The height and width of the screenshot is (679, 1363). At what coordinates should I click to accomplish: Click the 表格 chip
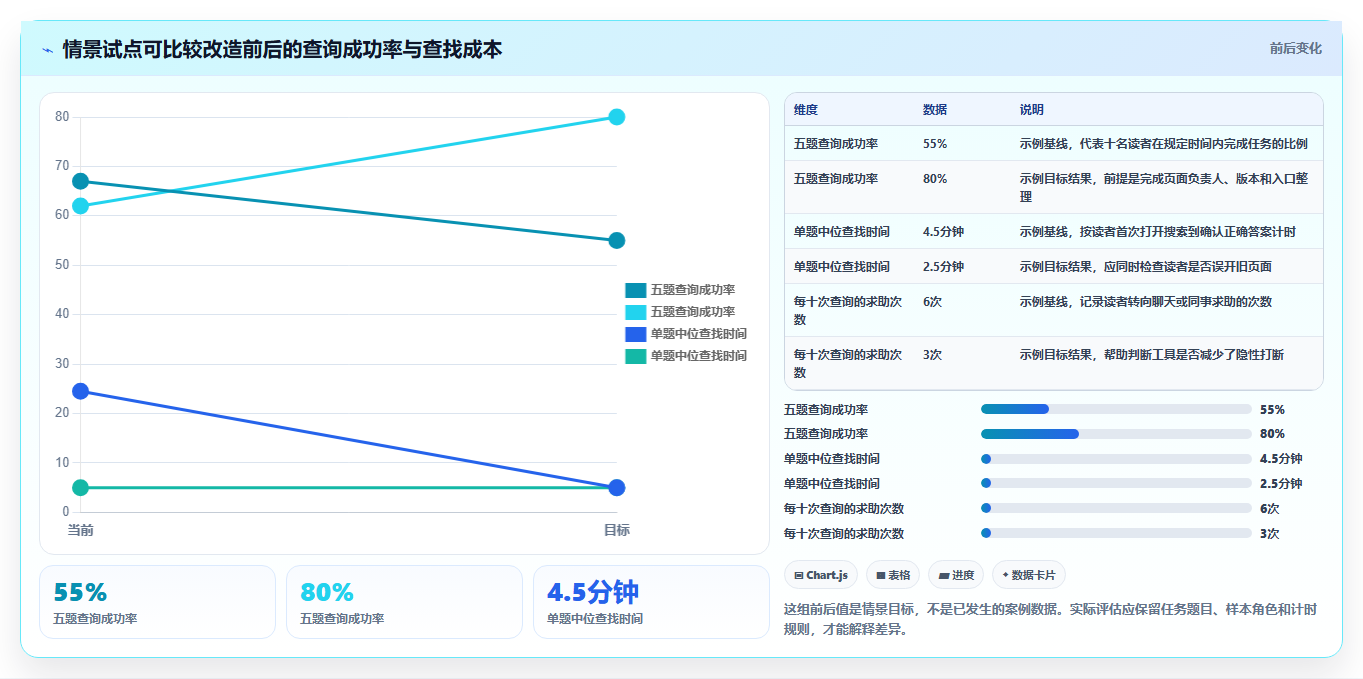(893, 575)
